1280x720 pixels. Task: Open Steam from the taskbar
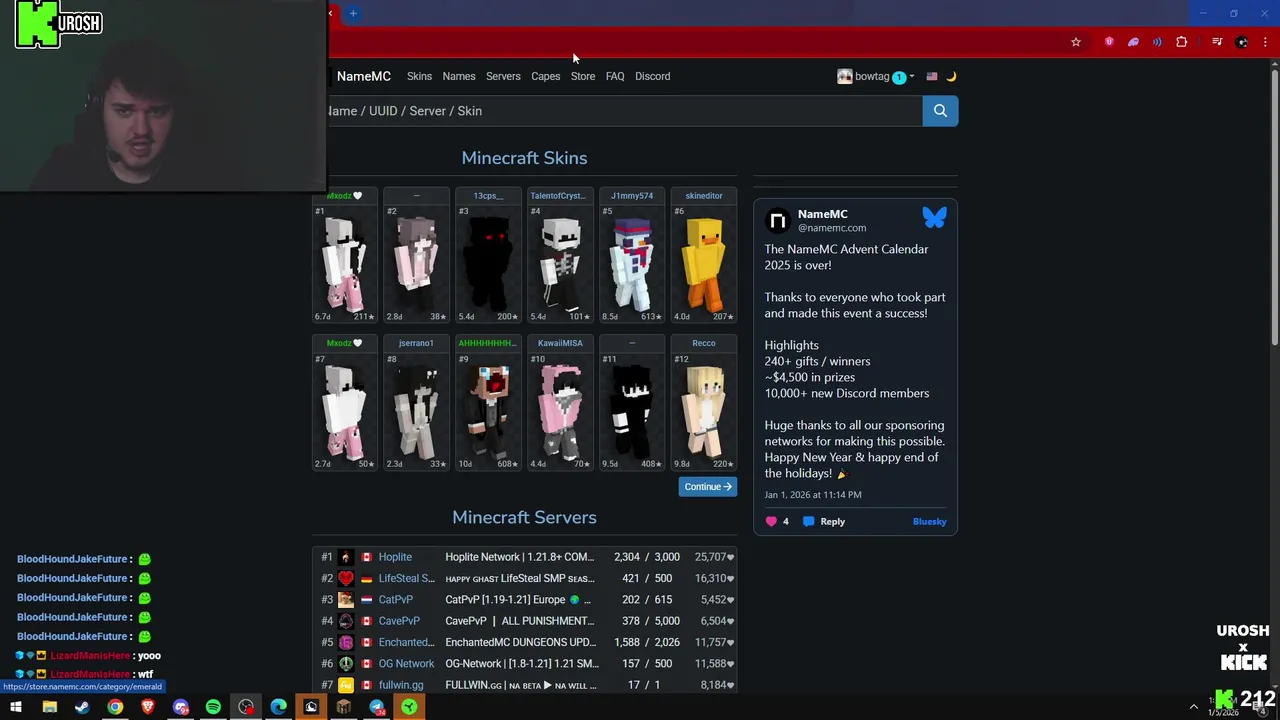[82, 707]
